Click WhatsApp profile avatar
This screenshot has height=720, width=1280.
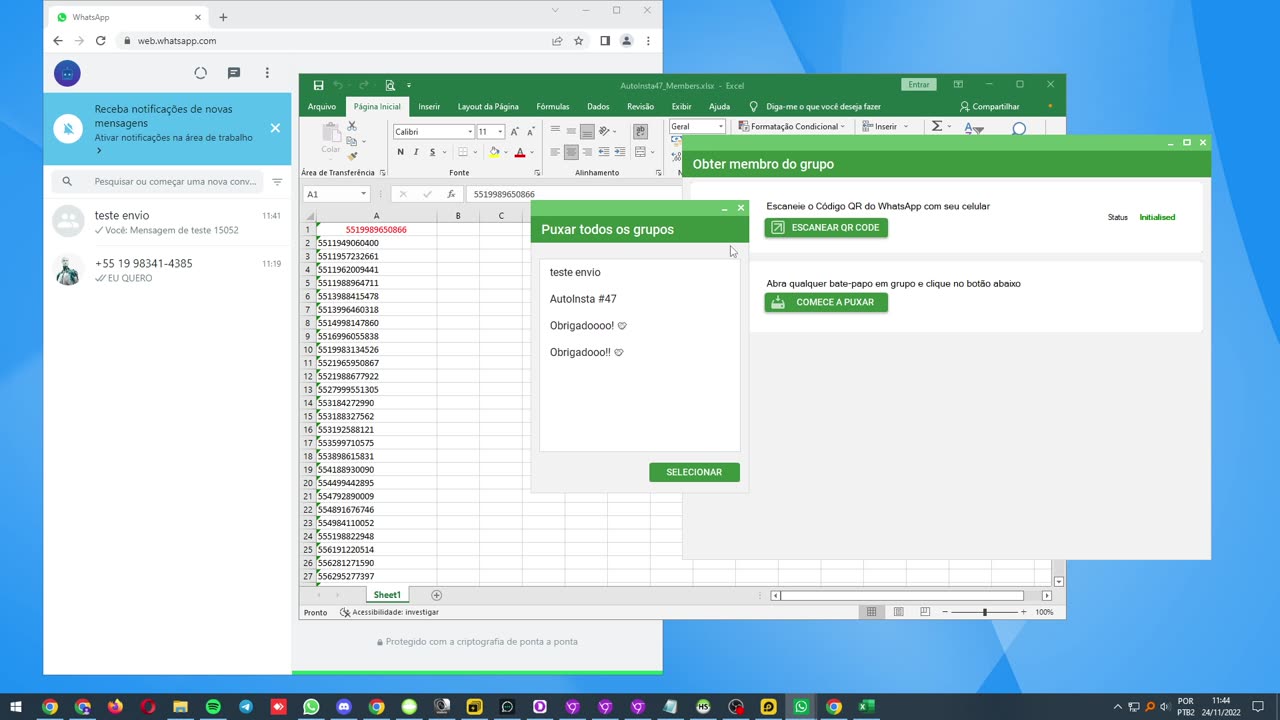[67, 73]
